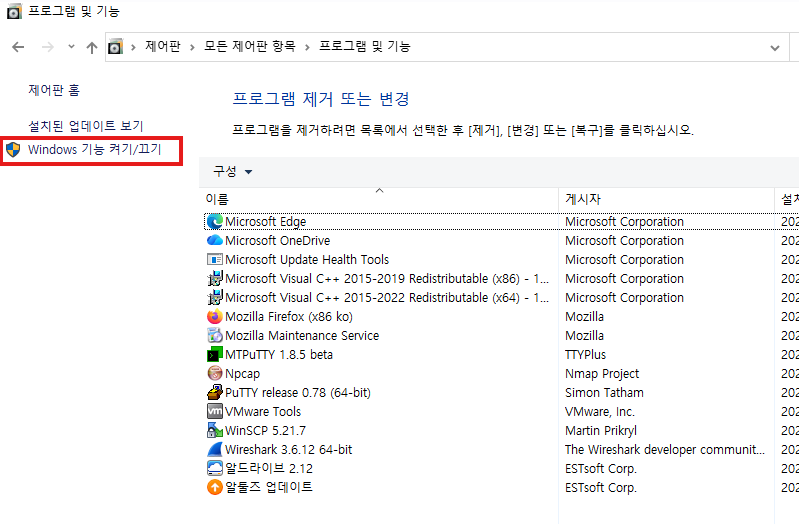Viewport: 799px width, 524px height.
Task: Expand chevron after 모든 제어판 항목 breadcrumb
Action: [x=307, y=47]
